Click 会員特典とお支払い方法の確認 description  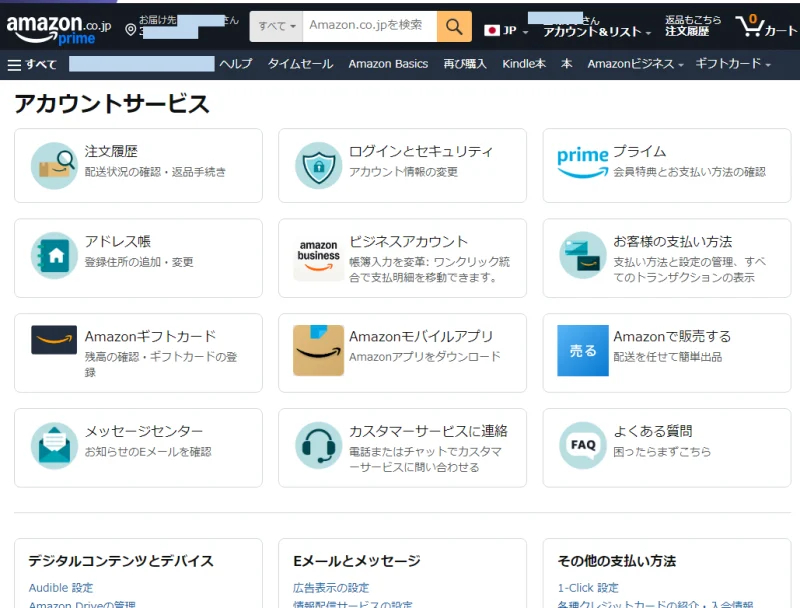pyautogui.click(x=690, y=172)
